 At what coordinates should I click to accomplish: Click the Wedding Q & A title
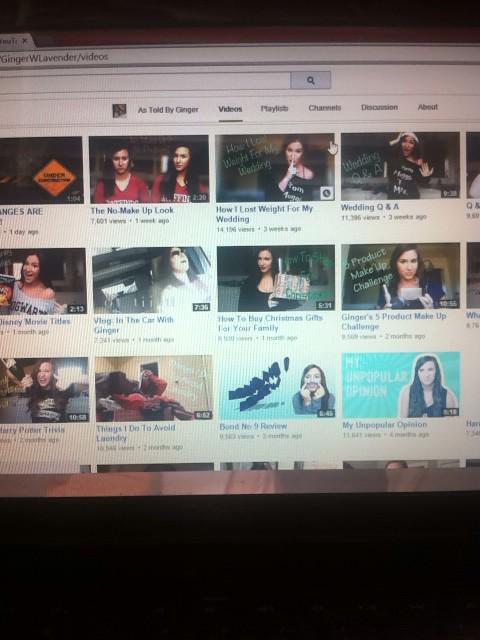tap(370, 207)
